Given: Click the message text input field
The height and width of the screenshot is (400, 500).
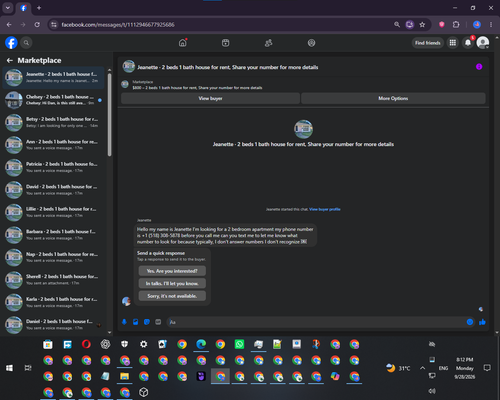Looking at the screenshot, I should [317, 322].
